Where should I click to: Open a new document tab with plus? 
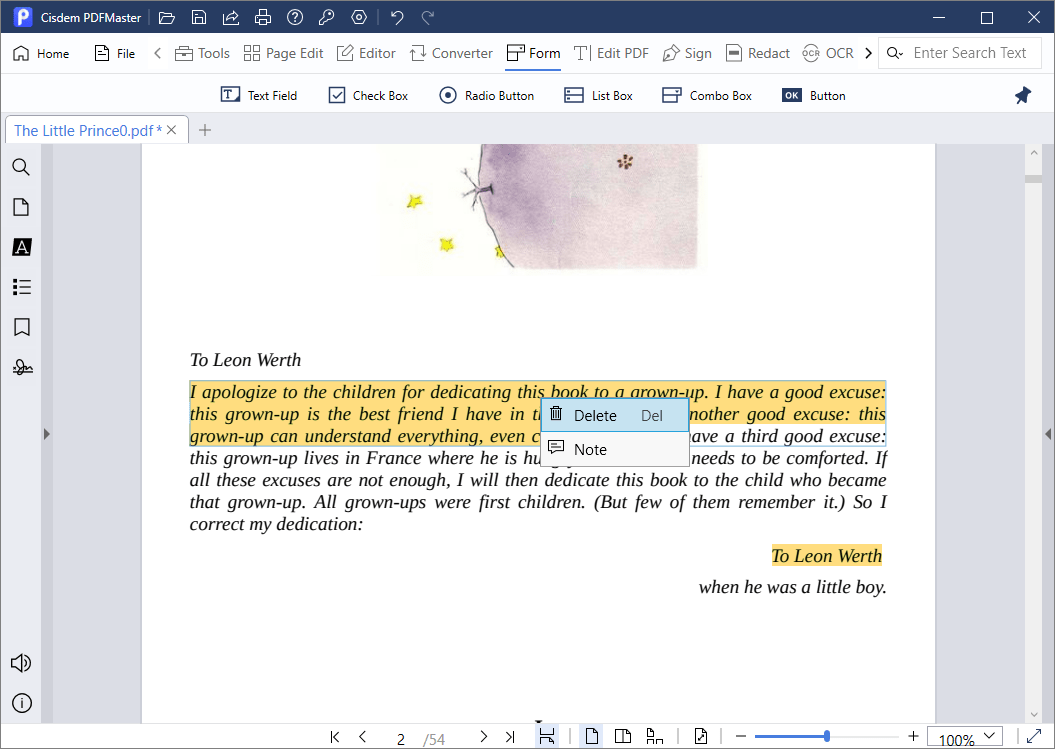click(205, 130)
